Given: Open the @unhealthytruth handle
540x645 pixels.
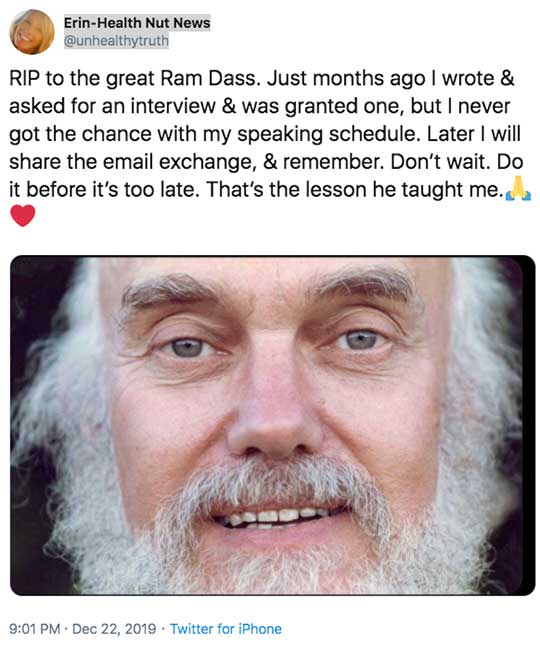Looking at the screenshot, I should pyautogui.click(x=116, y=41).
